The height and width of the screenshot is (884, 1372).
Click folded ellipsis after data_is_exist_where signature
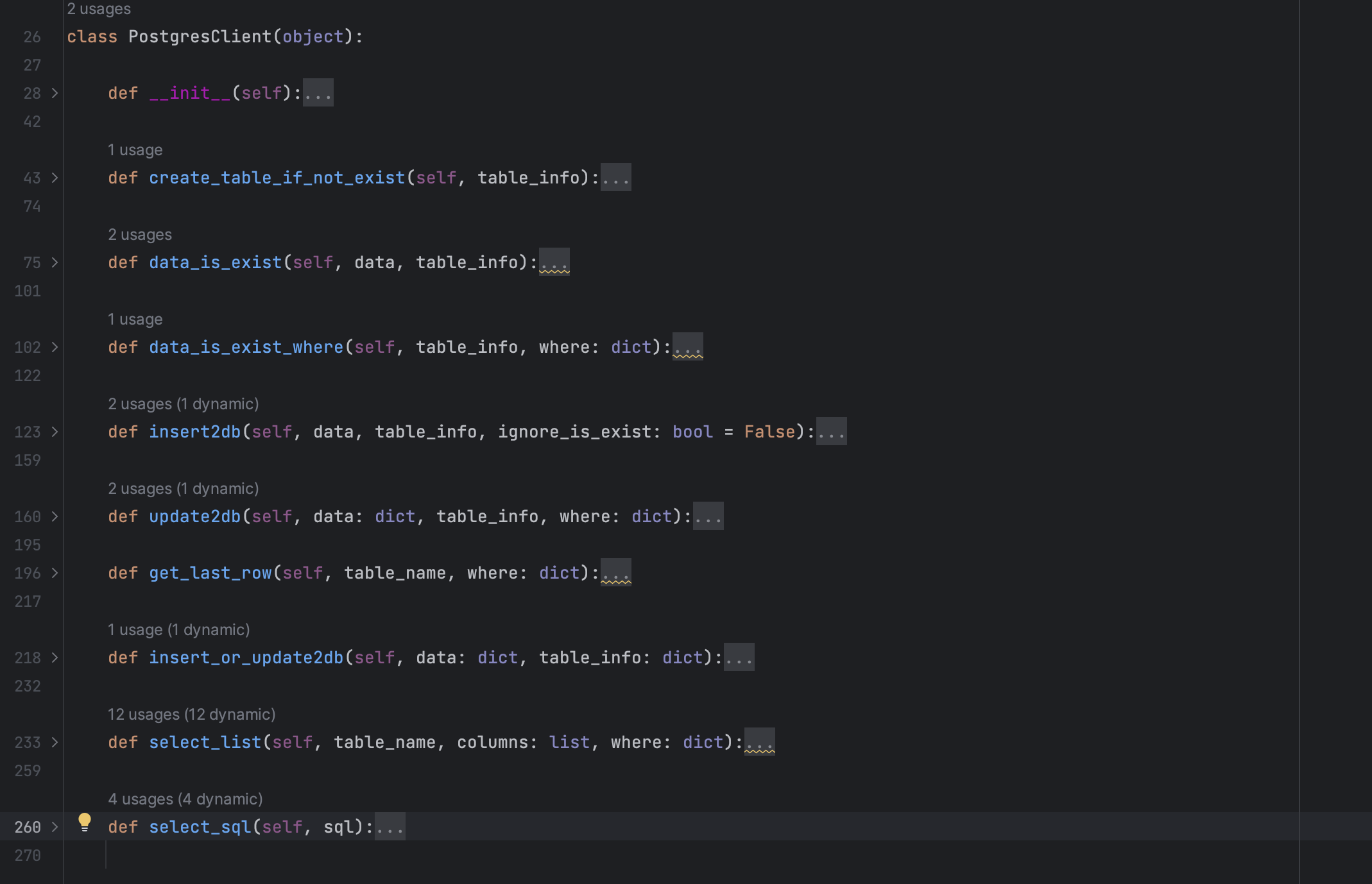pos(688,347)
